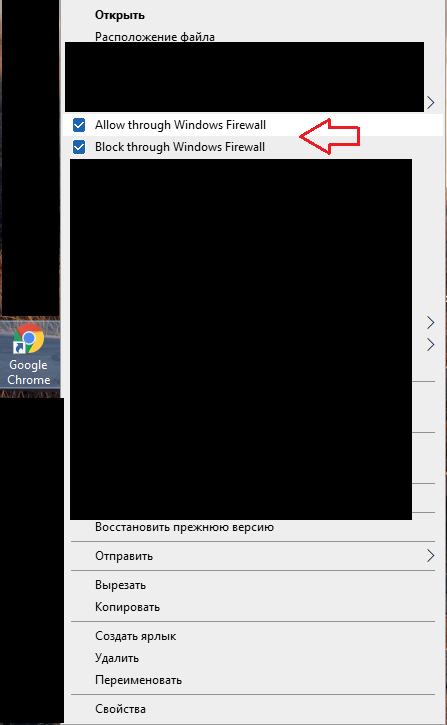
Task: Choose the Block through Windows Firewall entry text
Action: pos(180,147)
